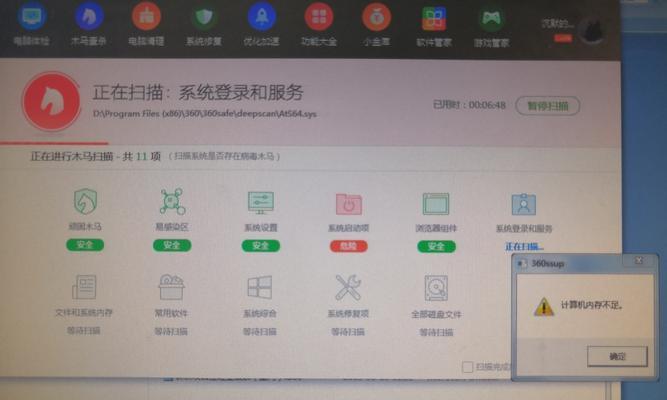Image resolution: width=667 pixels, height=400 pixels.
Task: Click the 暂停扫描 button
Action: point(547,106)
